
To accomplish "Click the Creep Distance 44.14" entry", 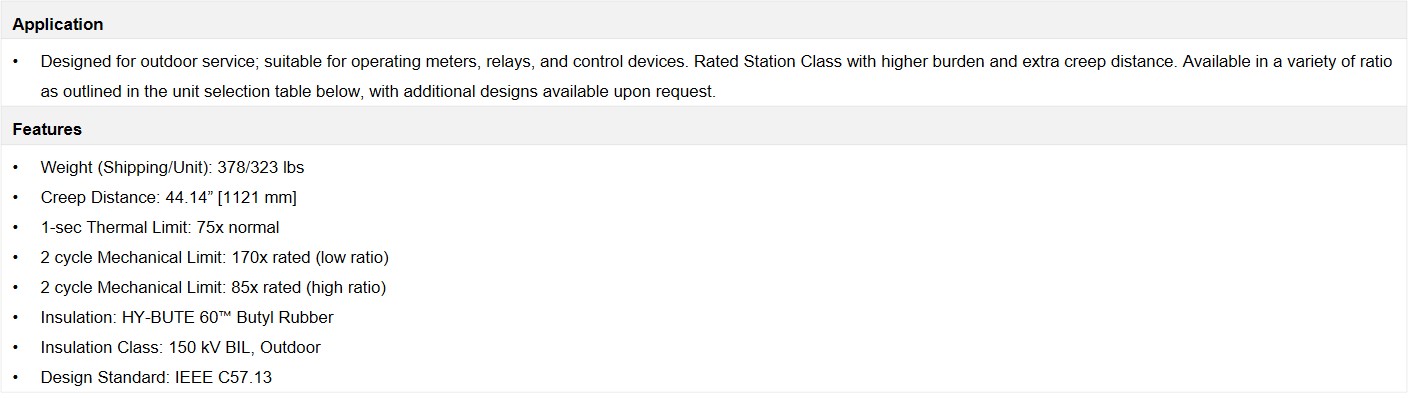I will (168, 197).
